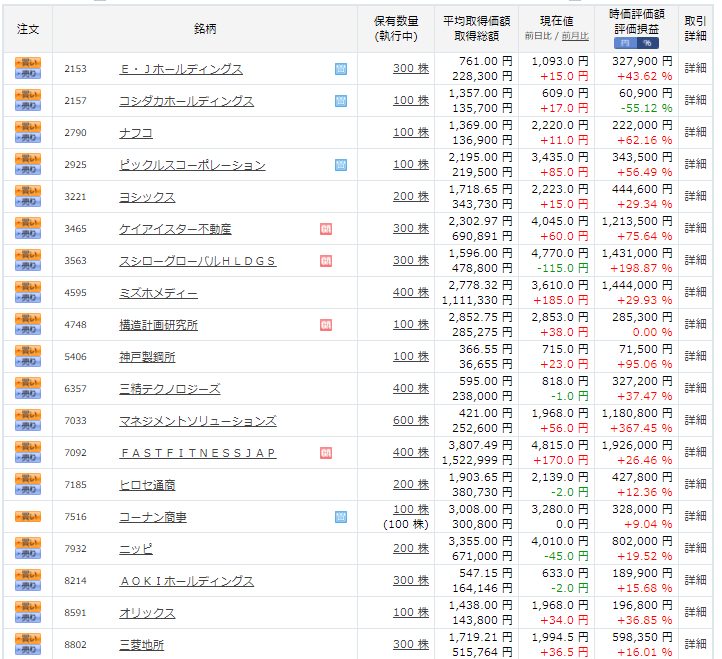The image size is (722, 659).
Task: Click the blue badge icon beside ピックルスコーポレーション
Action: pyautogui.click(x=341, y=165)
